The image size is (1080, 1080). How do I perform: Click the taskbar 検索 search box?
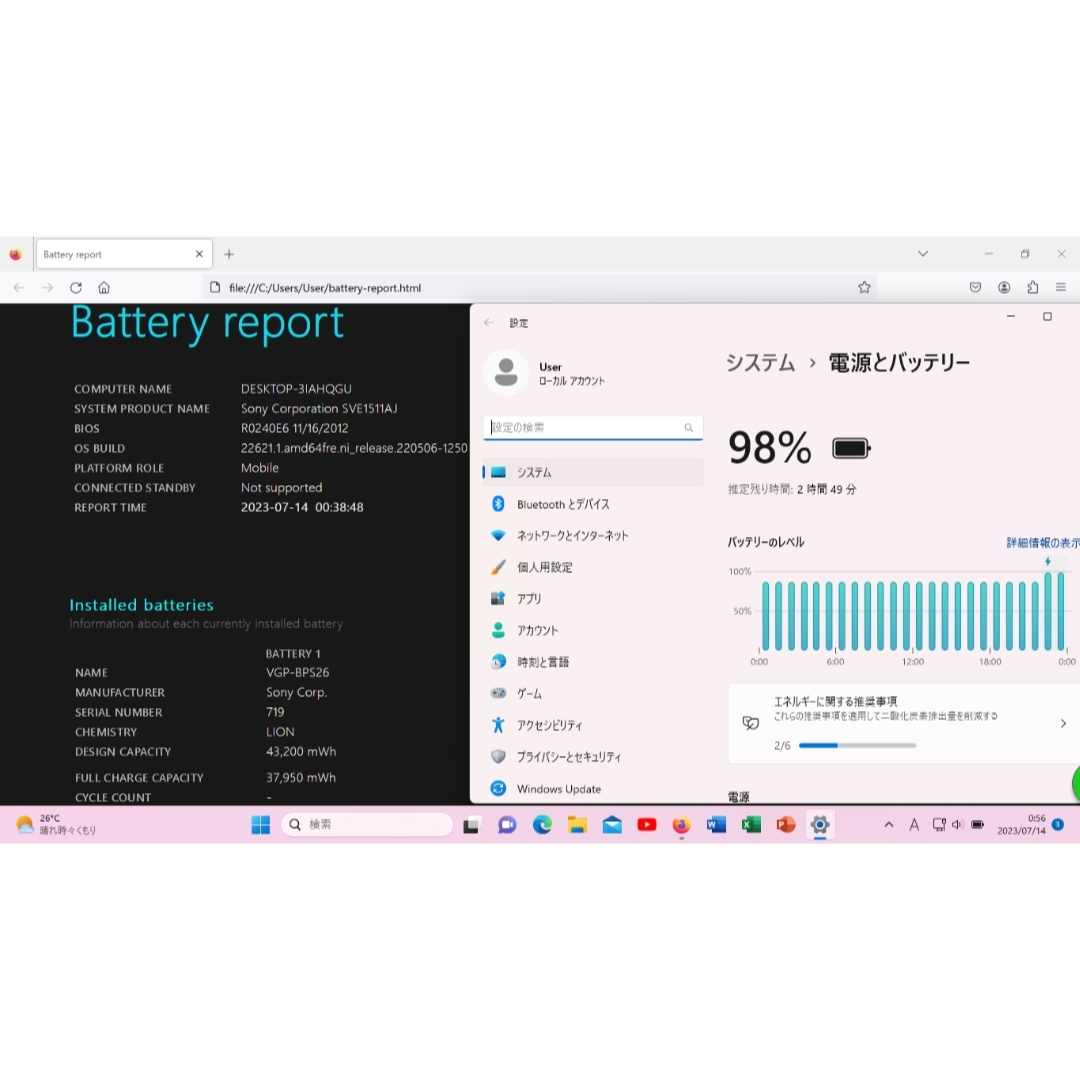pos(367,824)
